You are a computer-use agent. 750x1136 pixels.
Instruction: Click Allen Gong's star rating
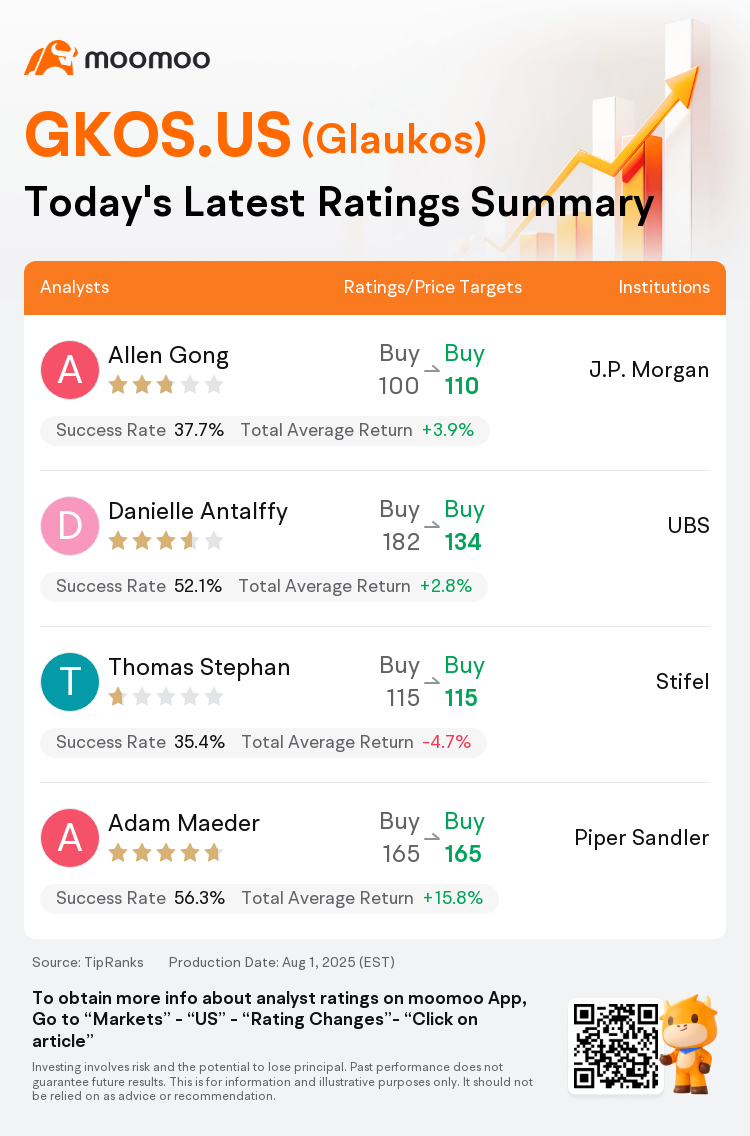point(166,385)
